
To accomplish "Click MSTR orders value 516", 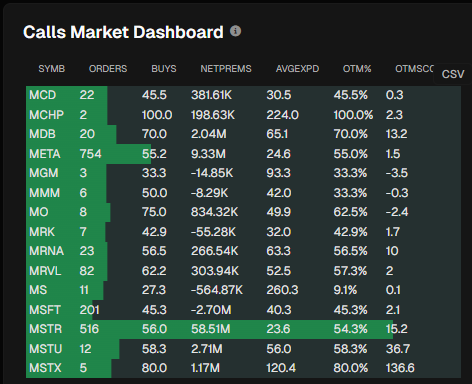I will (89, 329).
